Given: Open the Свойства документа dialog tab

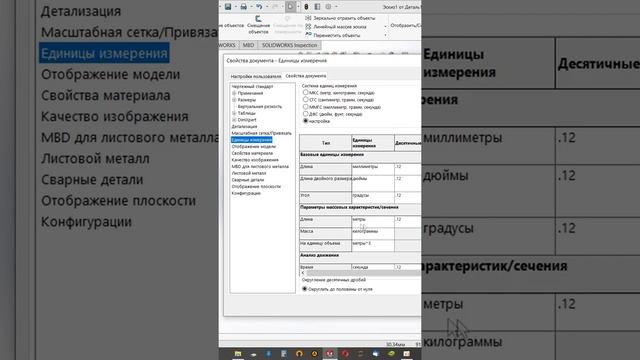Looking at the screenshot, I should [306, 76].
